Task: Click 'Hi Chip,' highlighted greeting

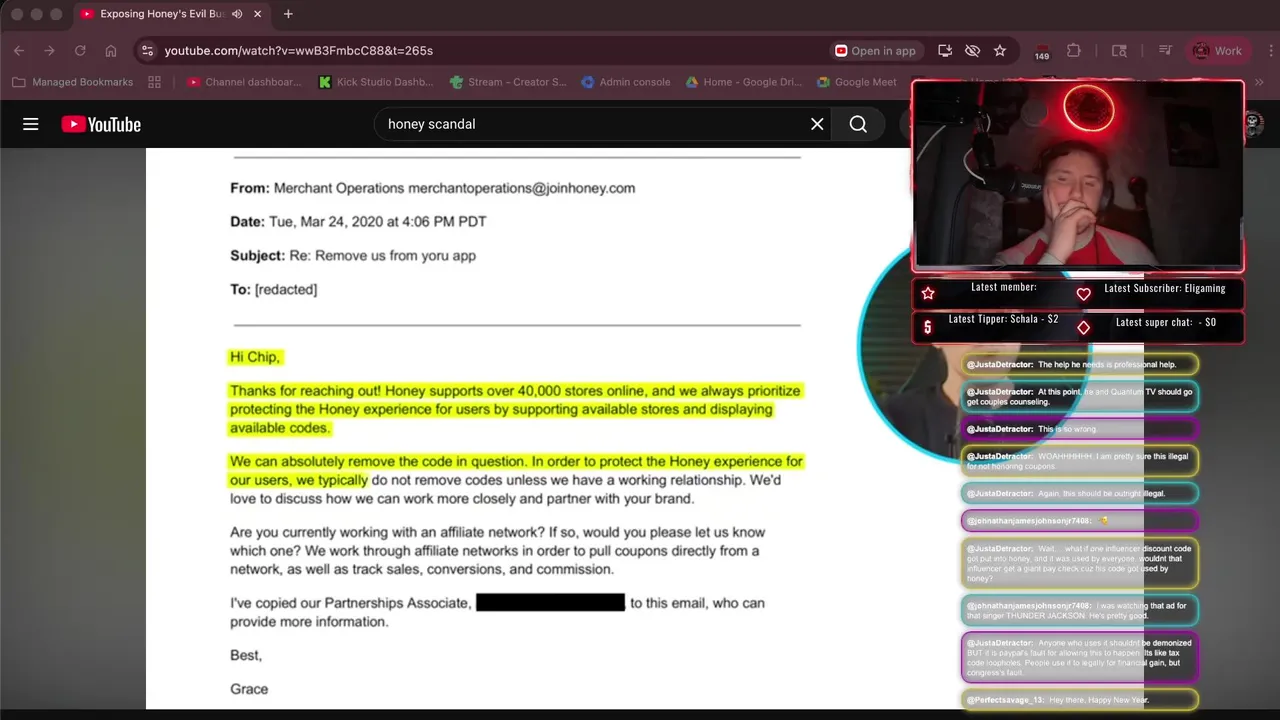Action: tap(256, 357)
